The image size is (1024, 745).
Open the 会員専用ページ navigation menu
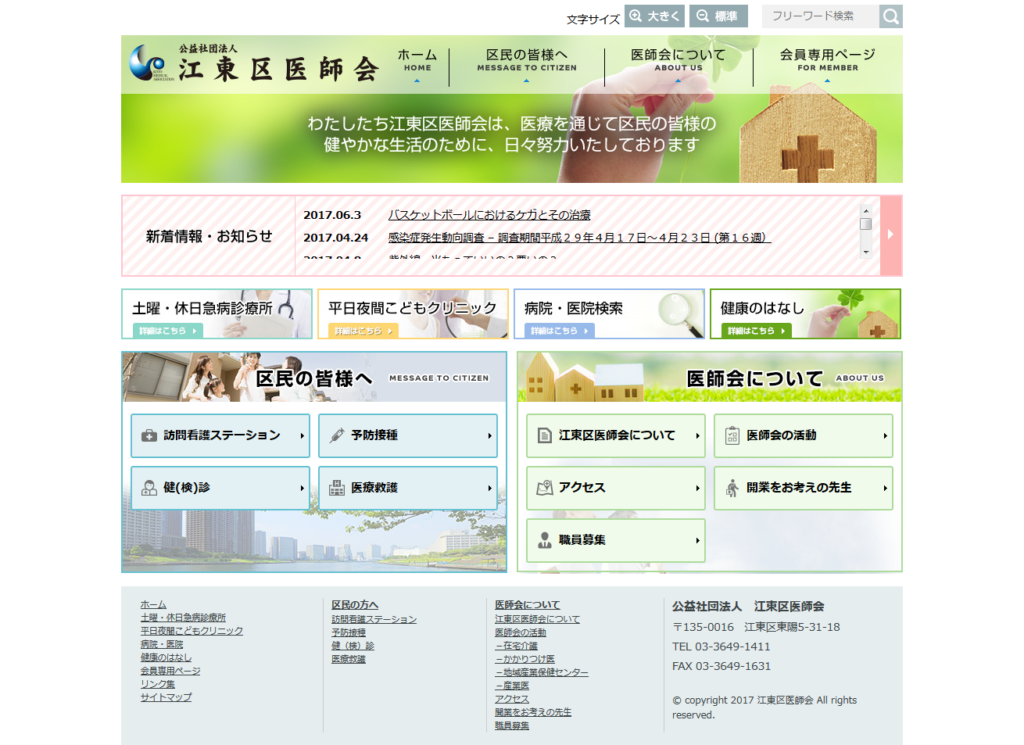pyautogui.click(x=827, y=61)
